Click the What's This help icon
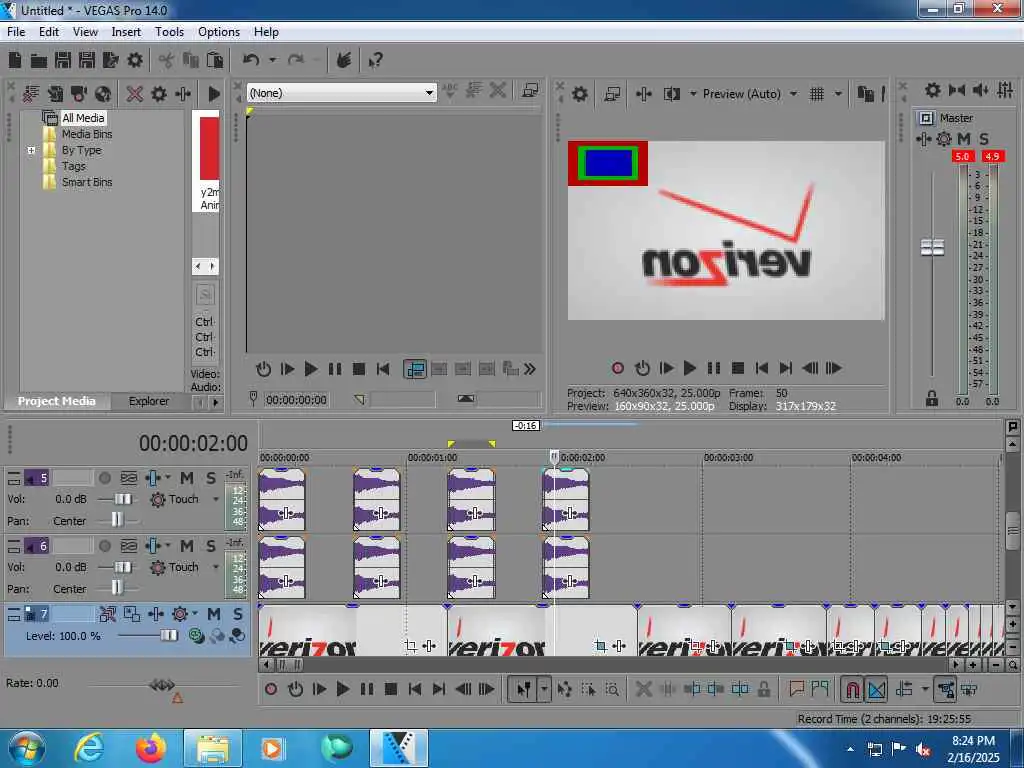Image resolution: width=1024 pixels, height=768 pixels. point(376,61)
